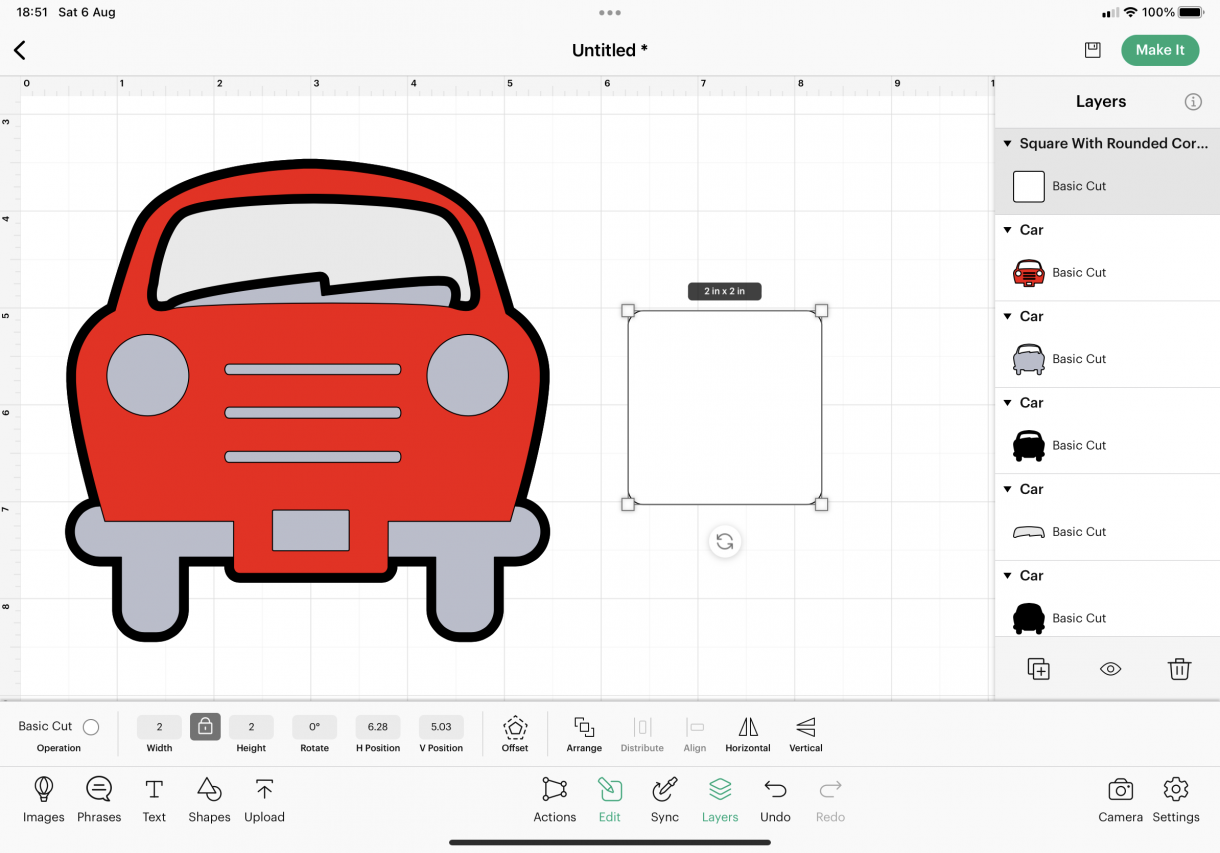Click the "2 in x 2 in" size label
The image size is (1220, 853).
725,291
